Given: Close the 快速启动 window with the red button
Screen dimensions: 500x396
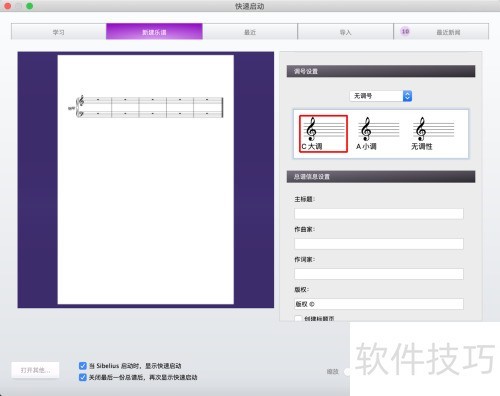Looking at the screenshot, I should click(x=7, y=6).
